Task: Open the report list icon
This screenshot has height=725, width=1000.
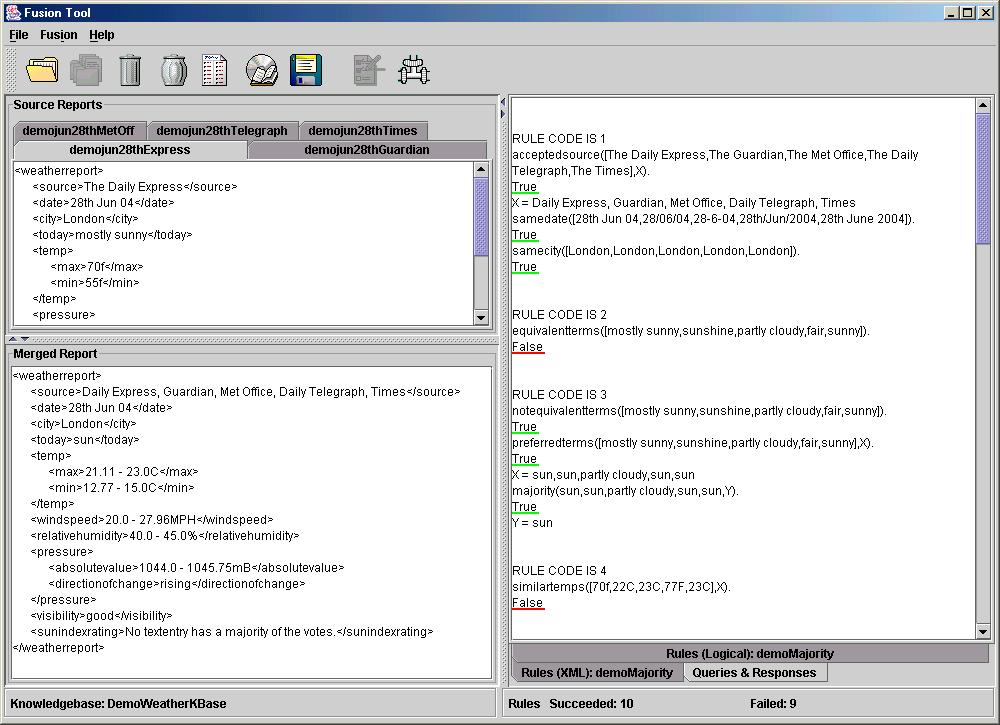Action: point(215,69)
